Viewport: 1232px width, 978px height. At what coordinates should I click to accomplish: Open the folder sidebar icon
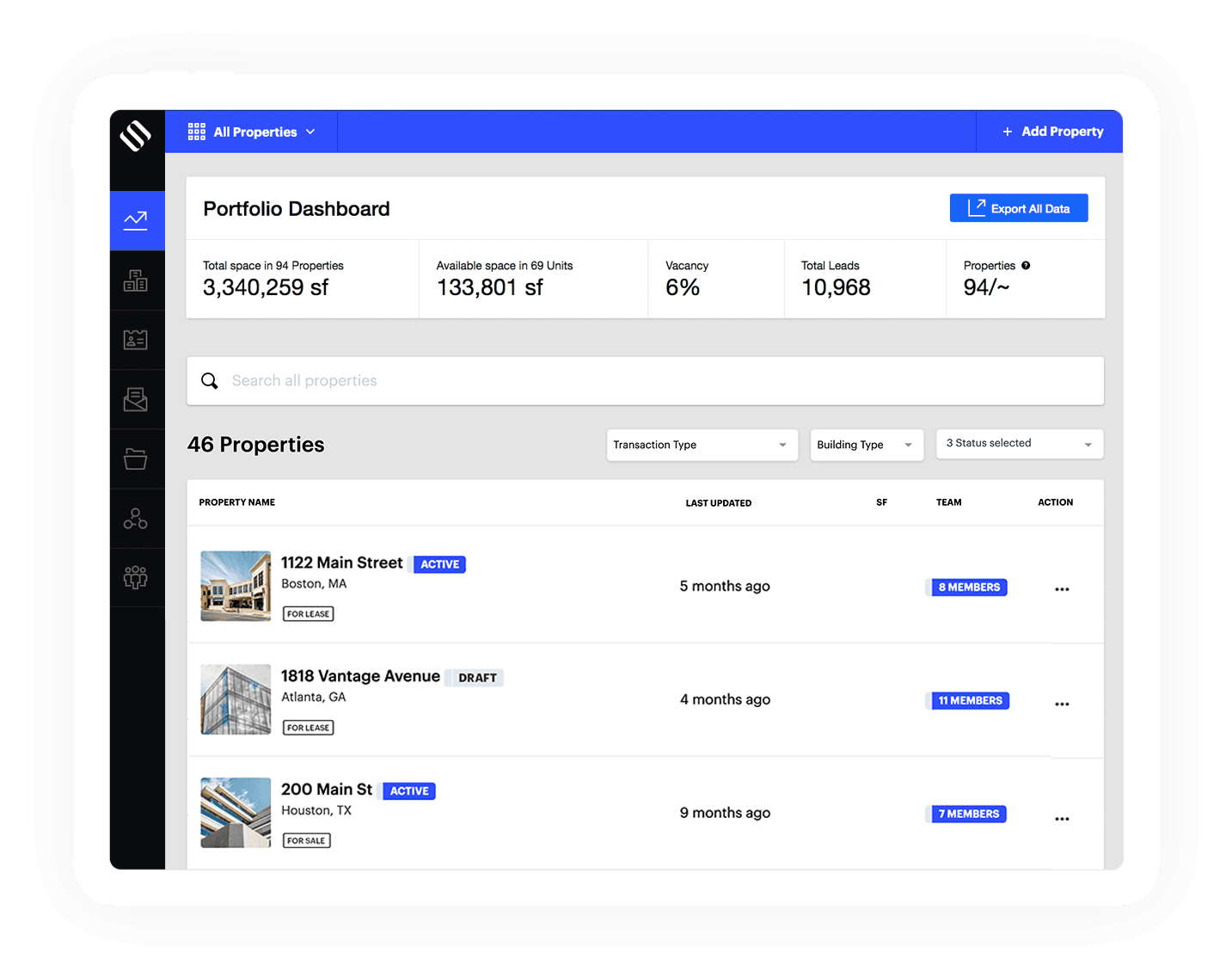coord(136,458)
